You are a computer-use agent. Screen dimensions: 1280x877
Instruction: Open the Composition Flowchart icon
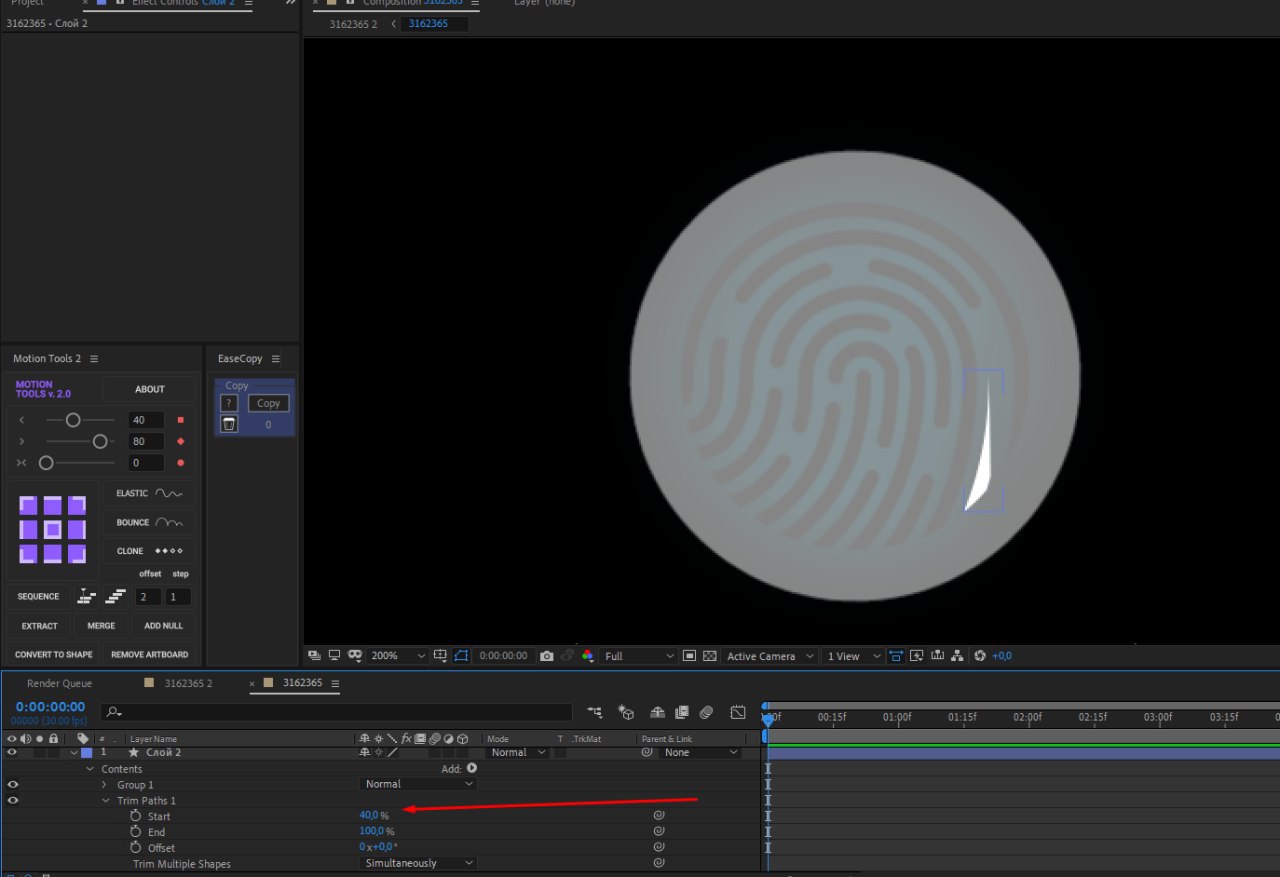(x=957, y=656)
